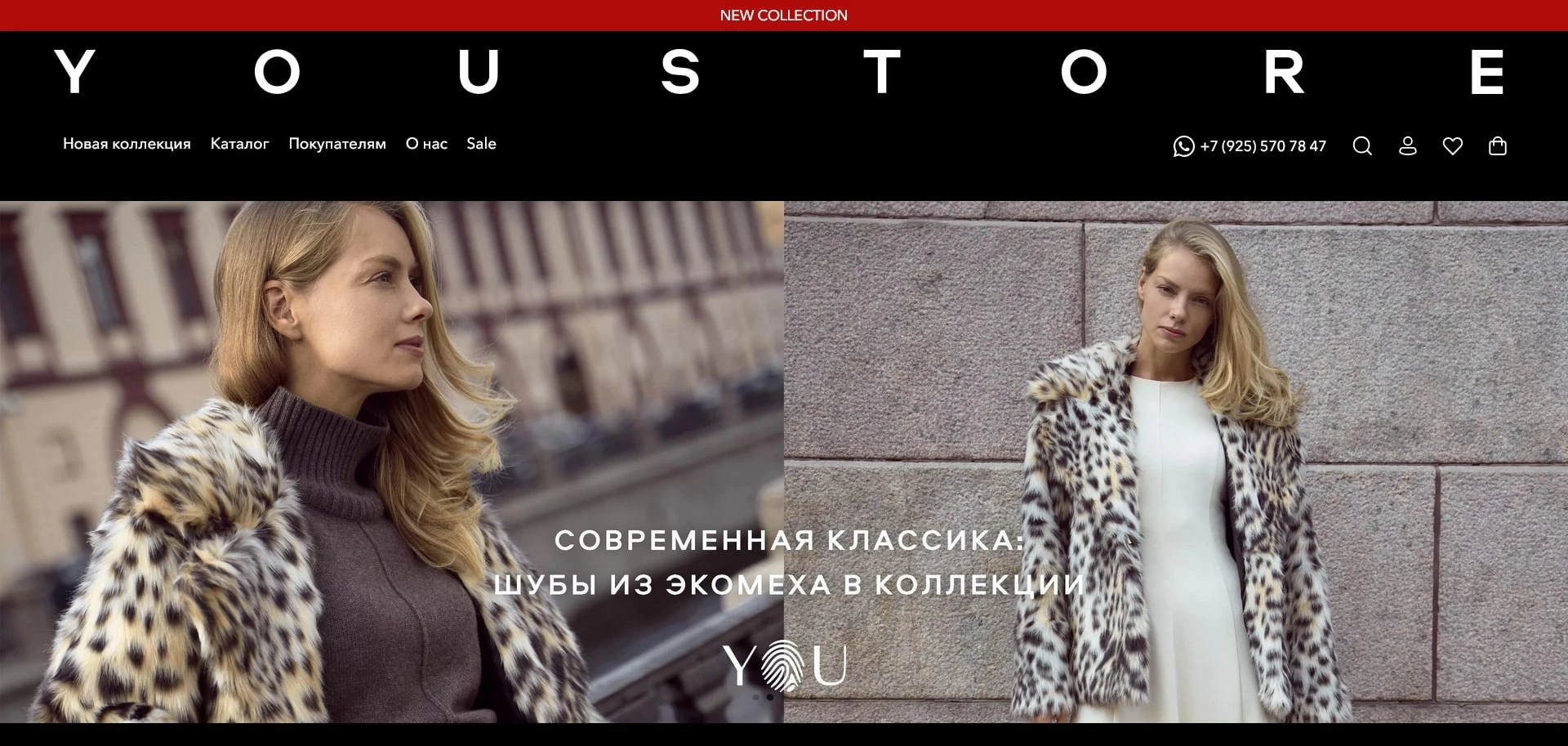The image size is (1568, 746).
Task: Click the left photo of woman in brown sweater
Action: pos(392,462)
